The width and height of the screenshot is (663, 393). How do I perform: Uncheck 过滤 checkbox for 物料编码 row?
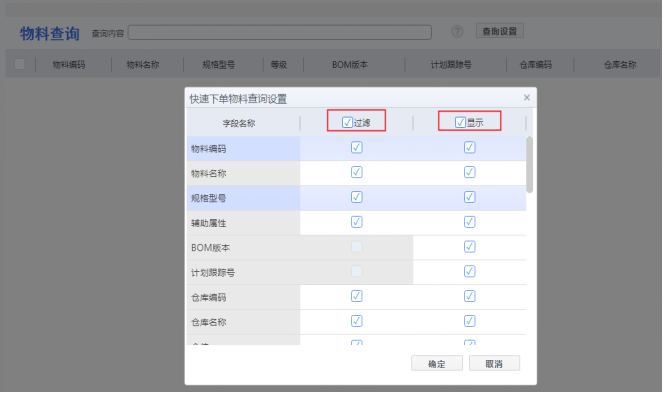(x=356, y=147)
